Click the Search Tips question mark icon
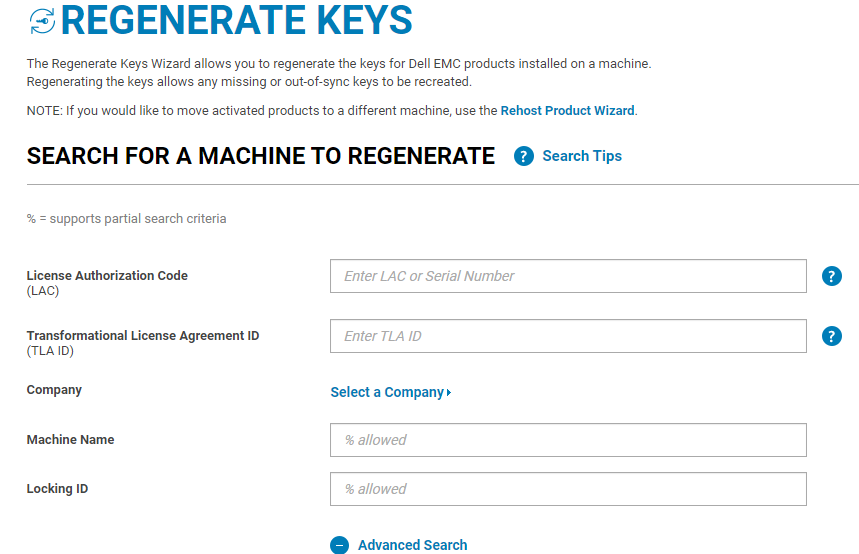The width and height of the screenshot is (859, 554). pos(523,156)
